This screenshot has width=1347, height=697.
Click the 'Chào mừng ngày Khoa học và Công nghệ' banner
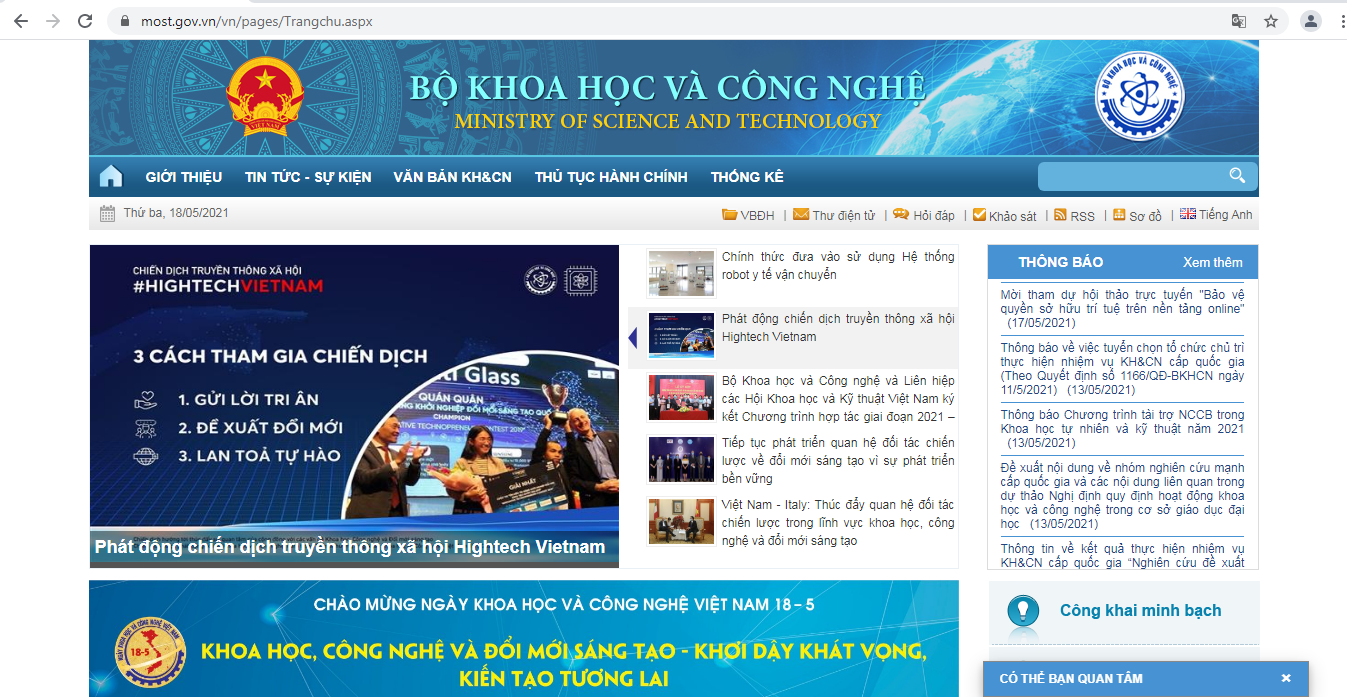[x=524, y=639]
